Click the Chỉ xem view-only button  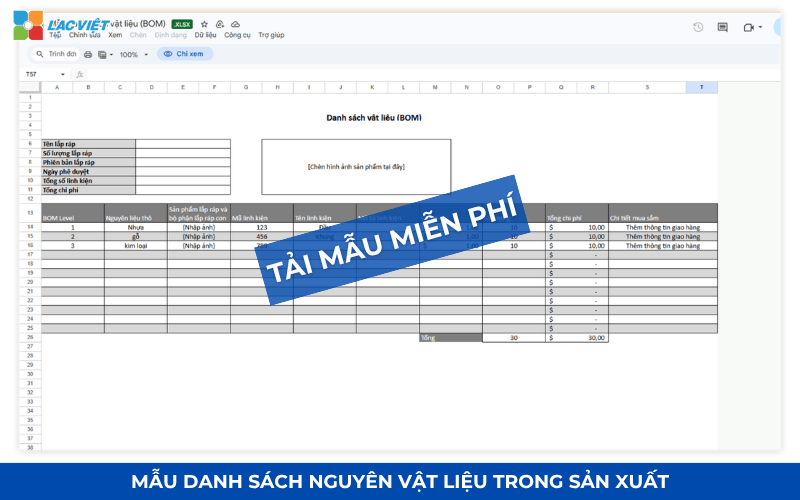pyautogui.click(x=185, y=54)
